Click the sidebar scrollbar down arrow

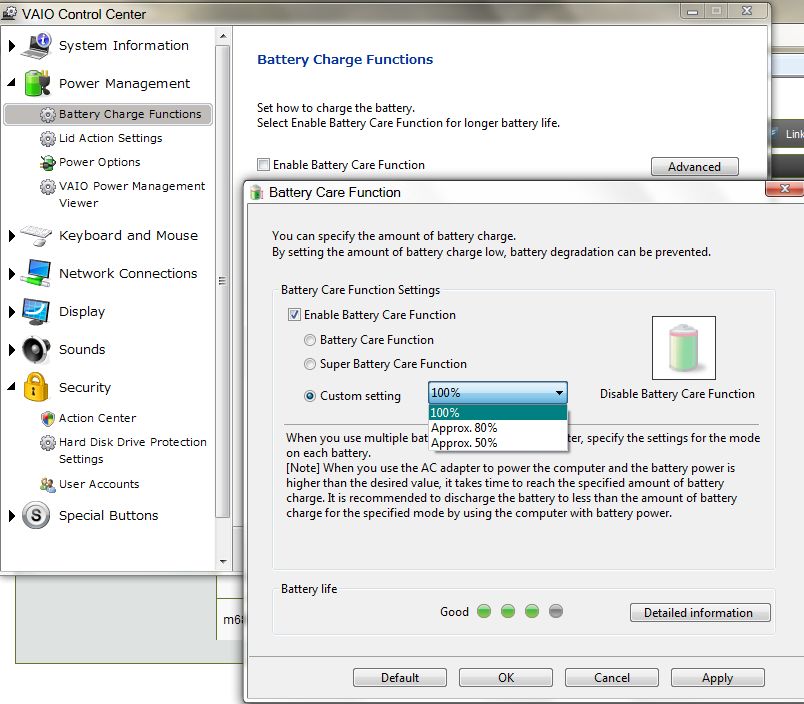(223, 562)
